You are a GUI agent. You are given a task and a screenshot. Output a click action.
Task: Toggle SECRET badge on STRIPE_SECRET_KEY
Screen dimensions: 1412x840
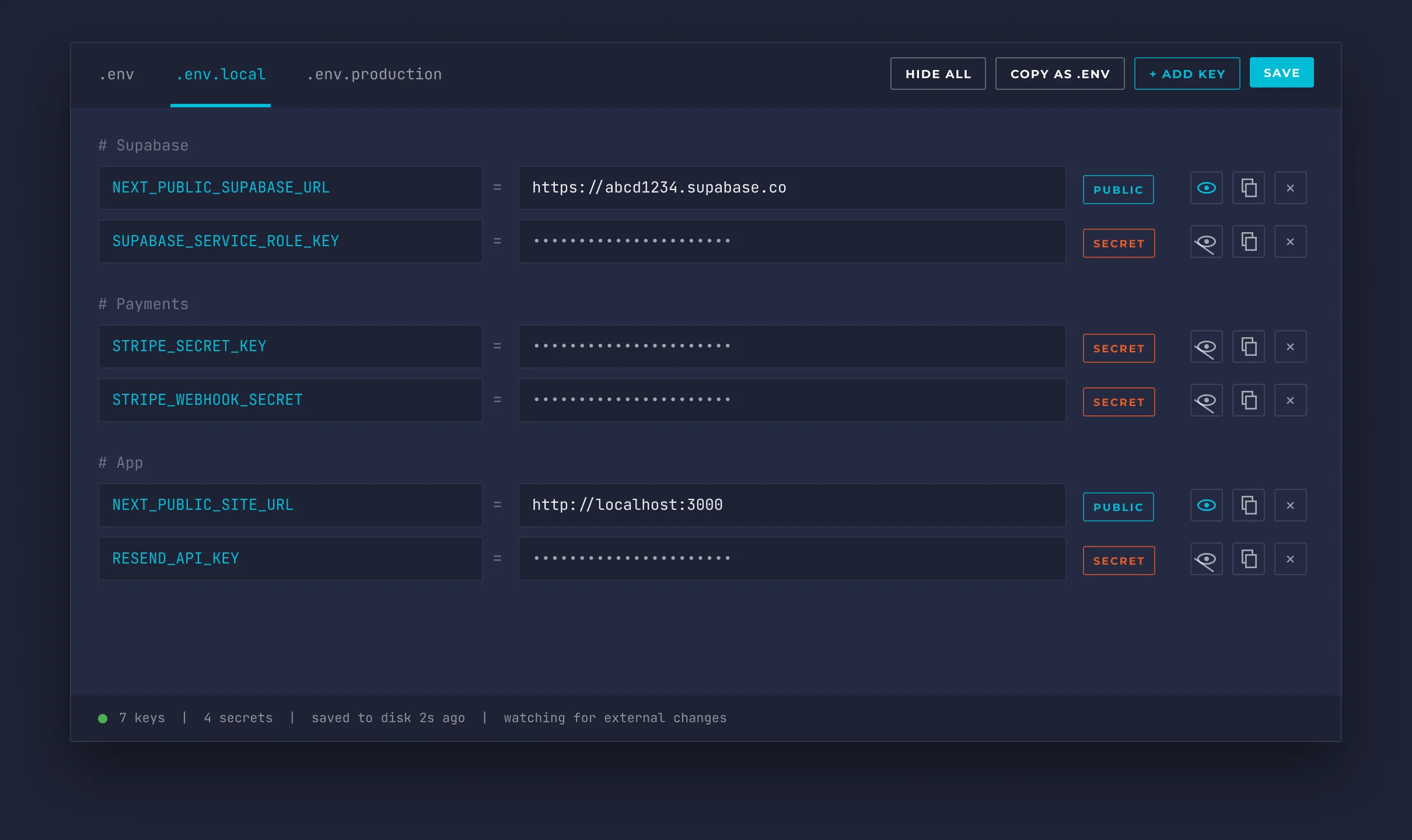[x=1119, y=348]
